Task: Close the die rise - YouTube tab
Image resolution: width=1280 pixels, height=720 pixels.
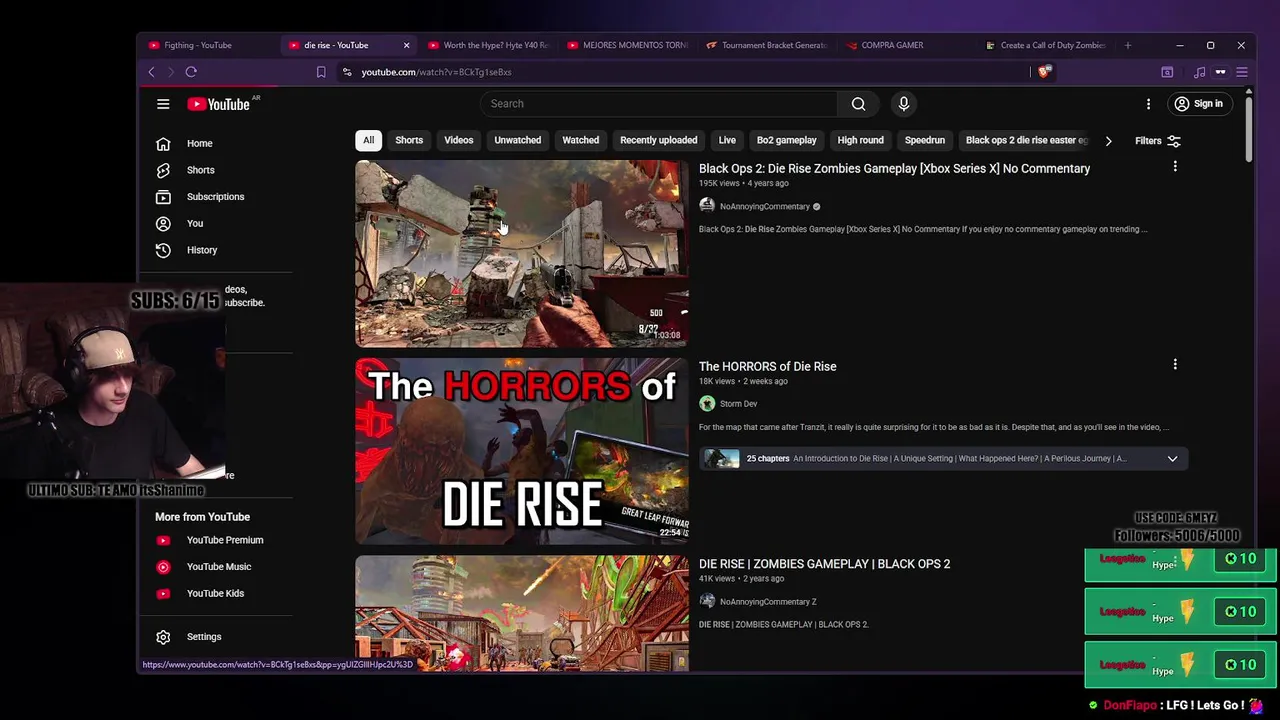Action: click(x=406, y=45)
